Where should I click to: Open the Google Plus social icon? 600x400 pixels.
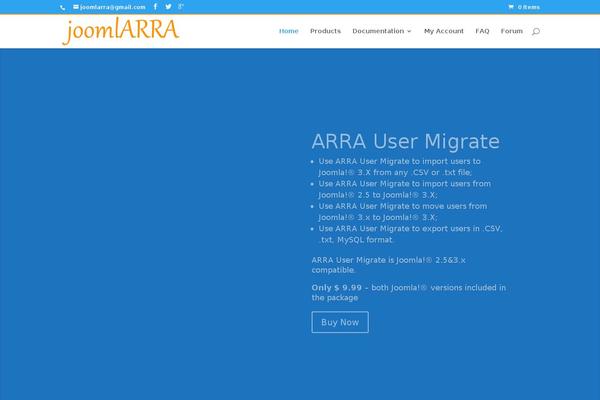[x=180, y=7]
